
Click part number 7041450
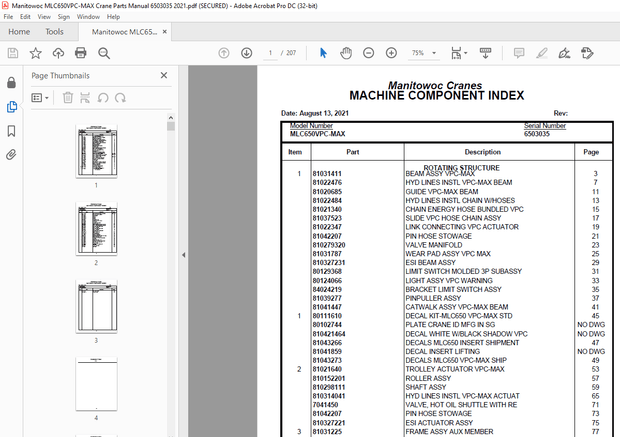[325, 405]
